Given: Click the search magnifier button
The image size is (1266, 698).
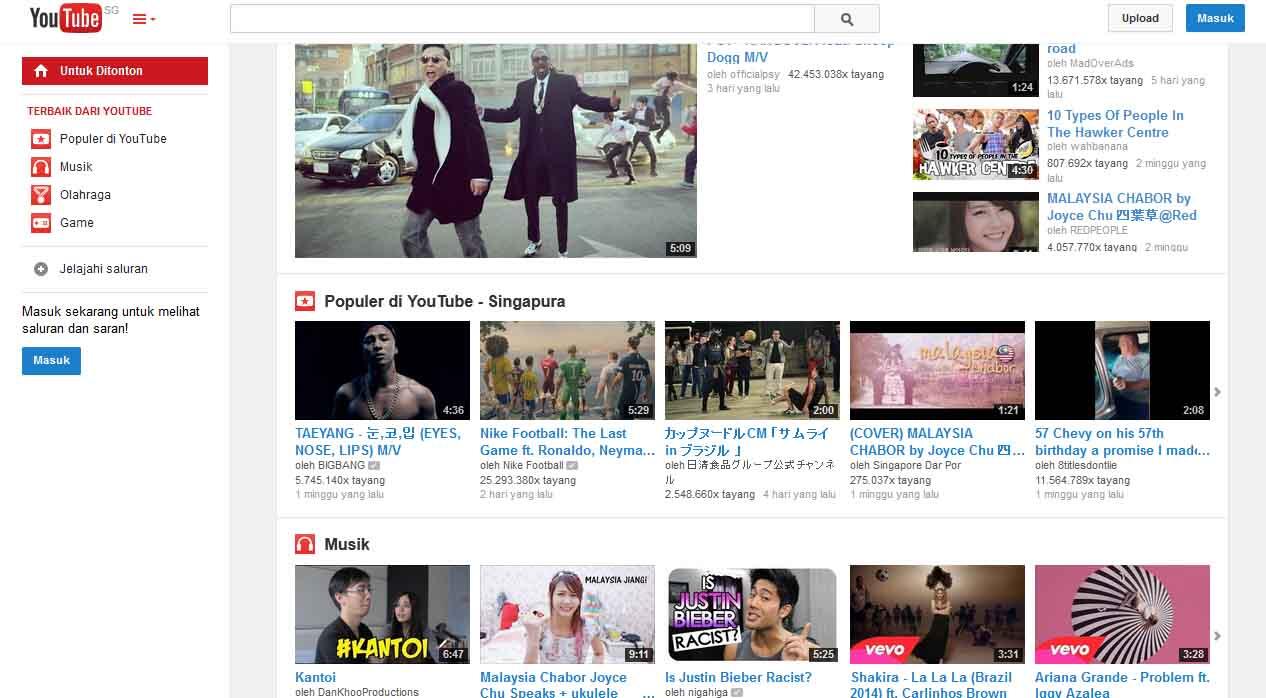Looking at the screenshot, I should [847, 19].
